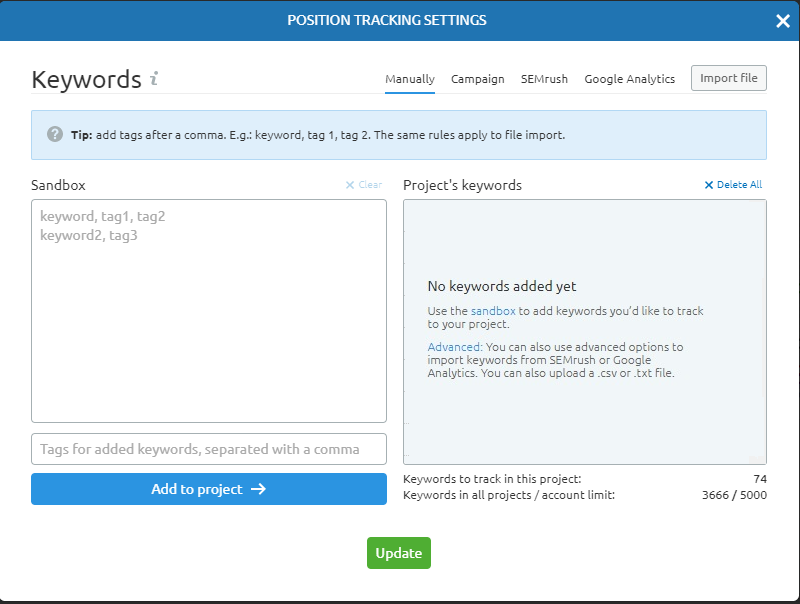Clear the Sandbox contents
The width and height of the screenshot is (800, 604).
coord(364,185)
